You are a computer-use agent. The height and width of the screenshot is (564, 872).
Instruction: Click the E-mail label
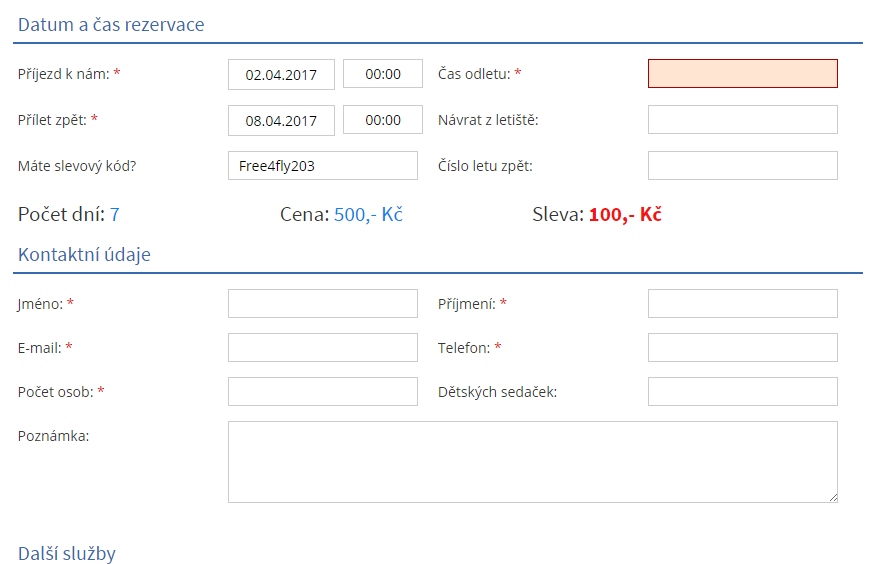coord(45,348)
